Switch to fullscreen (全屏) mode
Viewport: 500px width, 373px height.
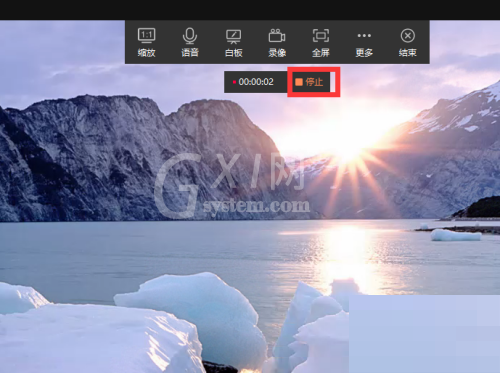click(x=321, y=42)
